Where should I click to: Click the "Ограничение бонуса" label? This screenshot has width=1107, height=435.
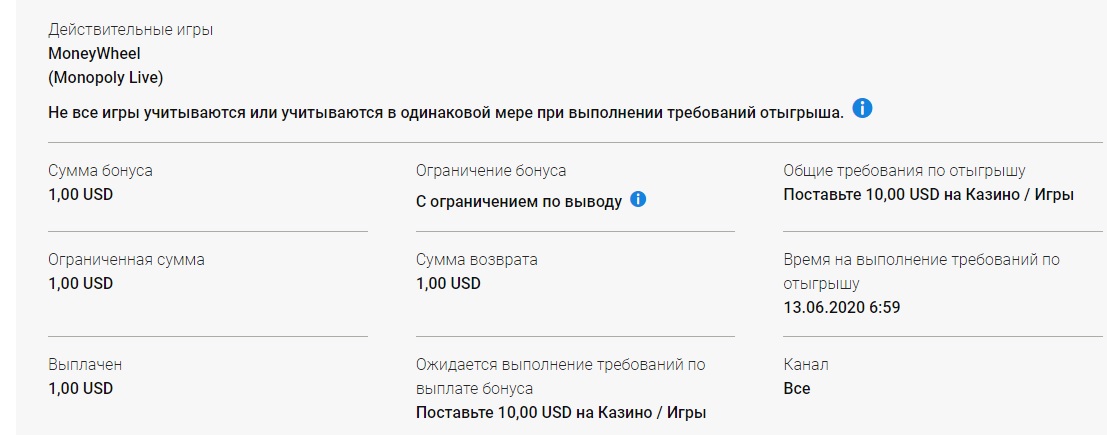point(491,171)
